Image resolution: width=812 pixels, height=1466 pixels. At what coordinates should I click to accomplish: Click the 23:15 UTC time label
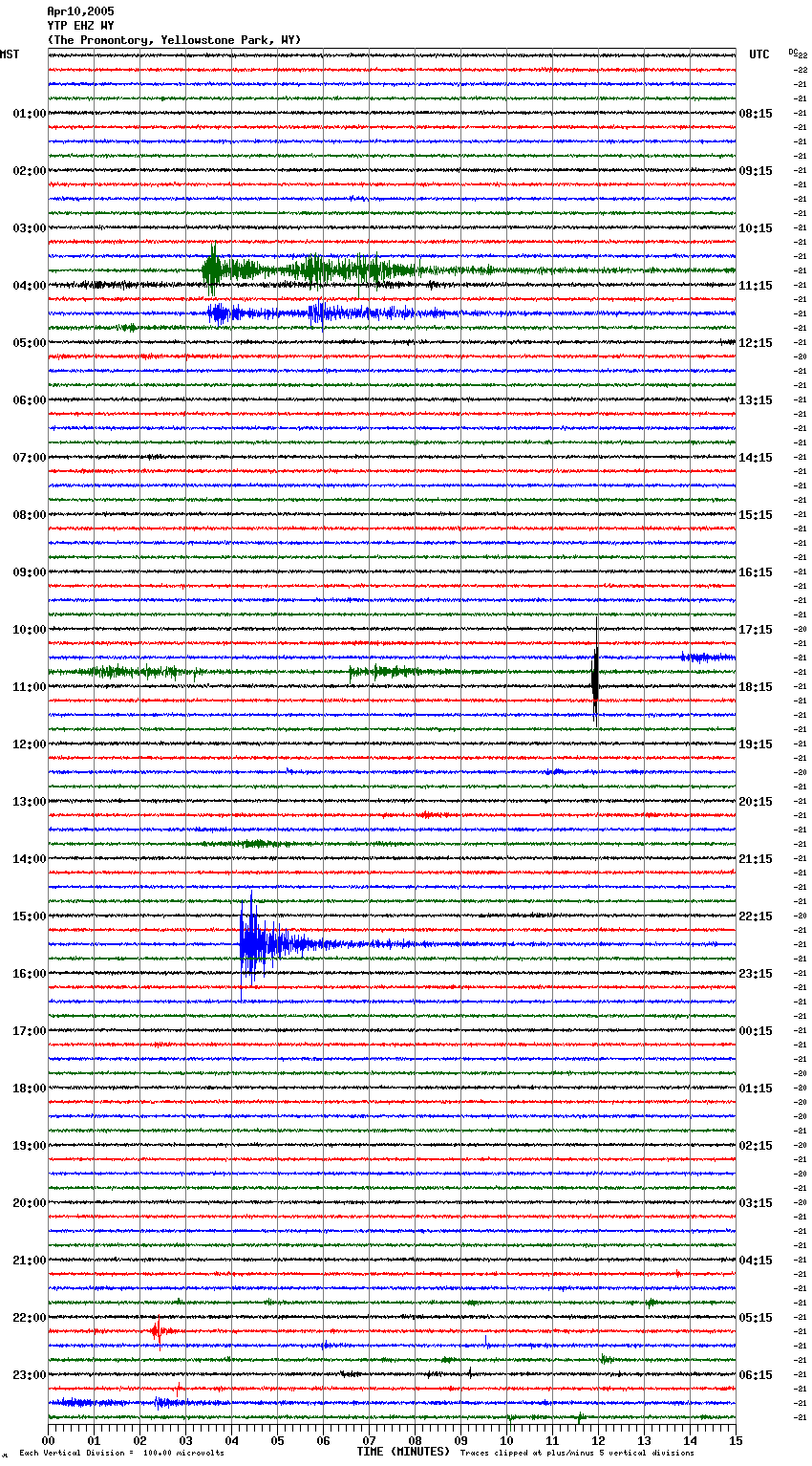[756, 974]
